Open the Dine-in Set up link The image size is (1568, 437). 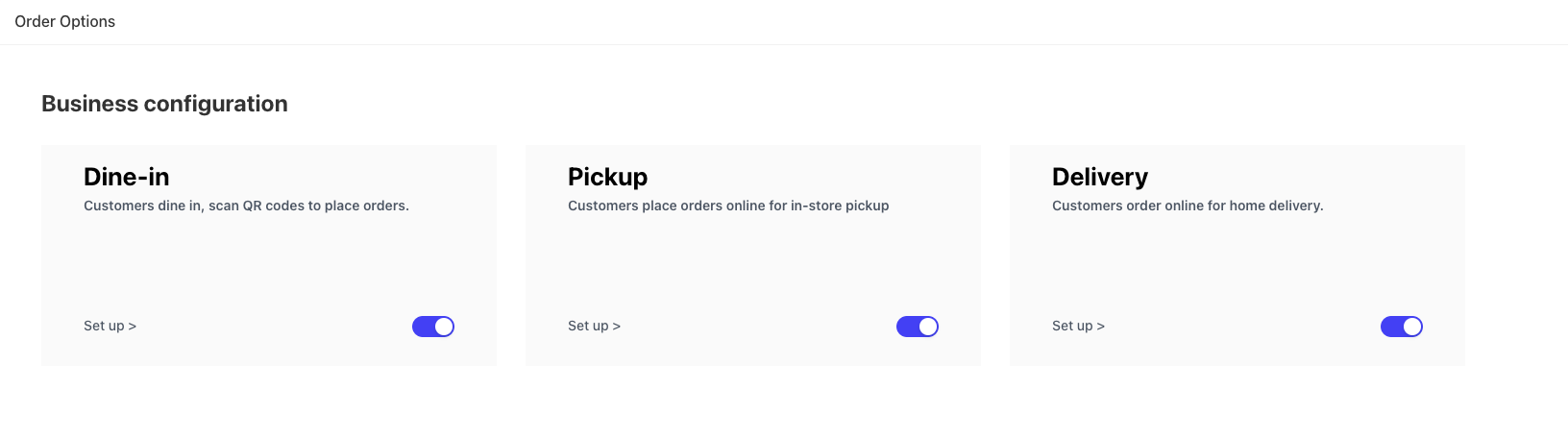110,326
